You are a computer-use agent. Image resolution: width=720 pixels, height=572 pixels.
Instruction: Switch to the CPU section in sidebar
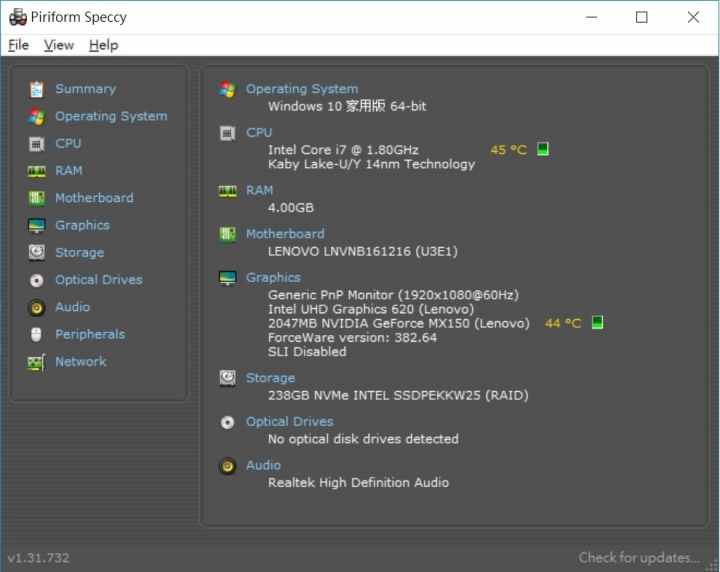tap(68, 143)
